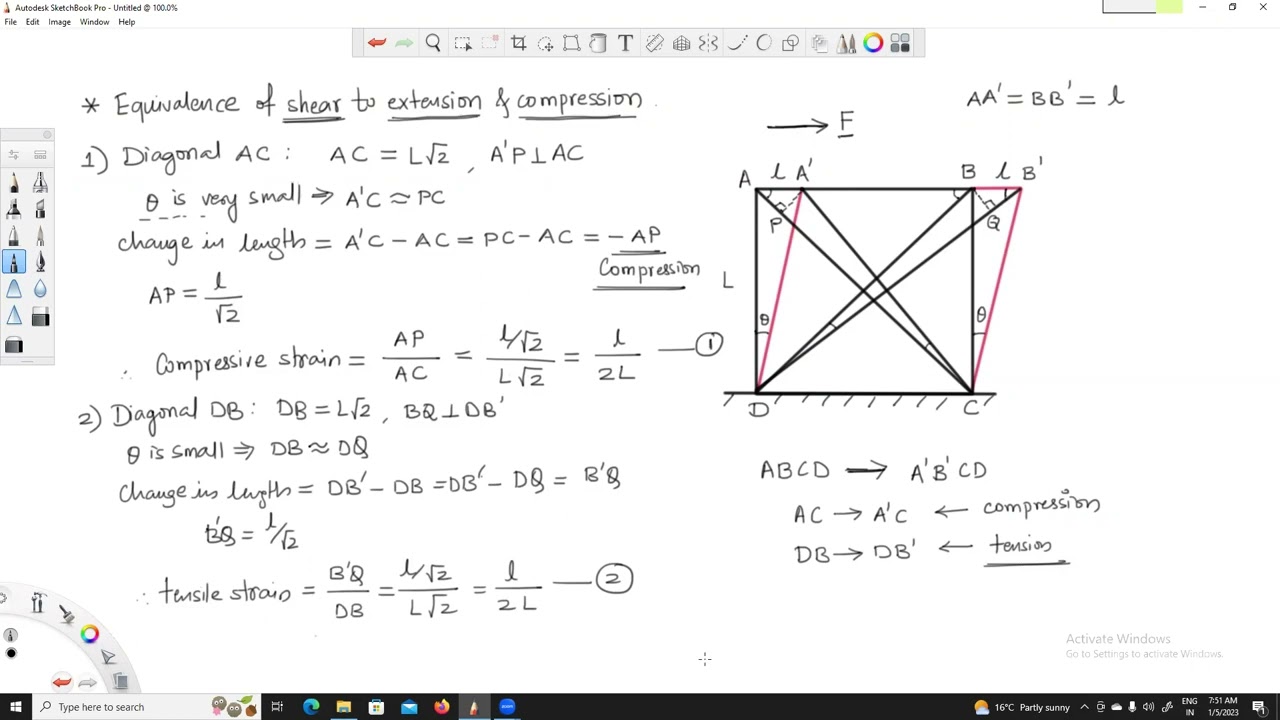The image size is (1280, 720).
Task: Select the Zoom magnifier tool
Action: pyautogui.click(x=433, y=43)
